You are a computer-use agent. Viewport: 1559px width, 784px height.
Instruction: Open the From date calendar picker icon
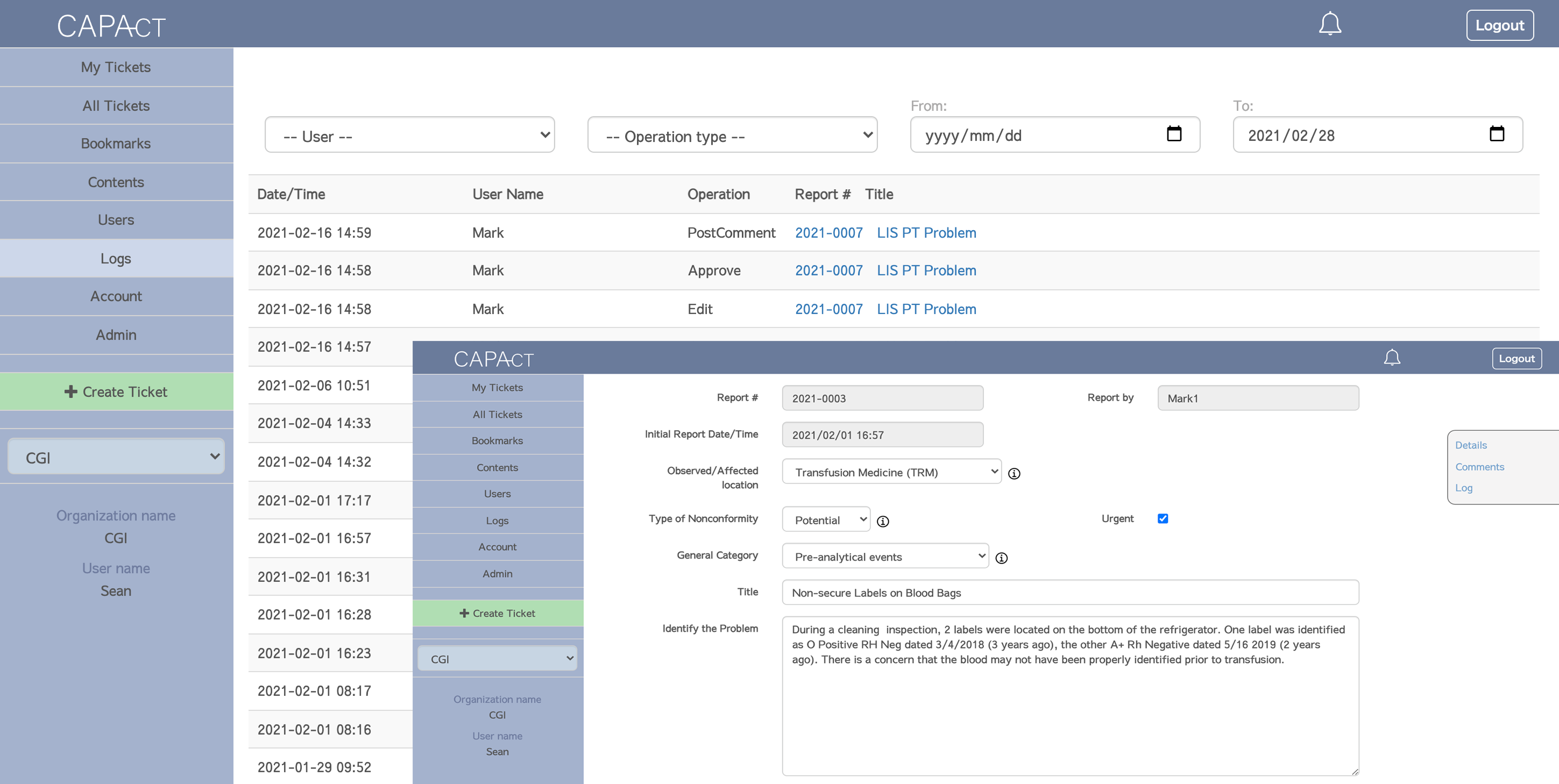[x=1173, y=134]
